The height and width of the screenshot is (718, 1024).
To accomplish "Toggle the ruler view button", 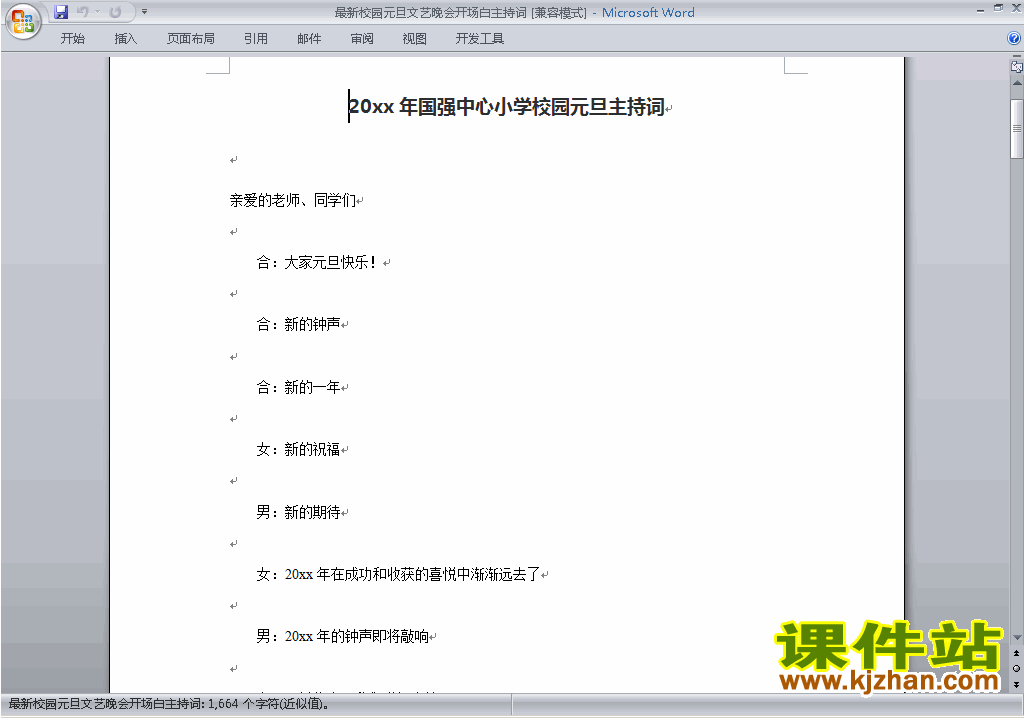I will [1016, 66].
